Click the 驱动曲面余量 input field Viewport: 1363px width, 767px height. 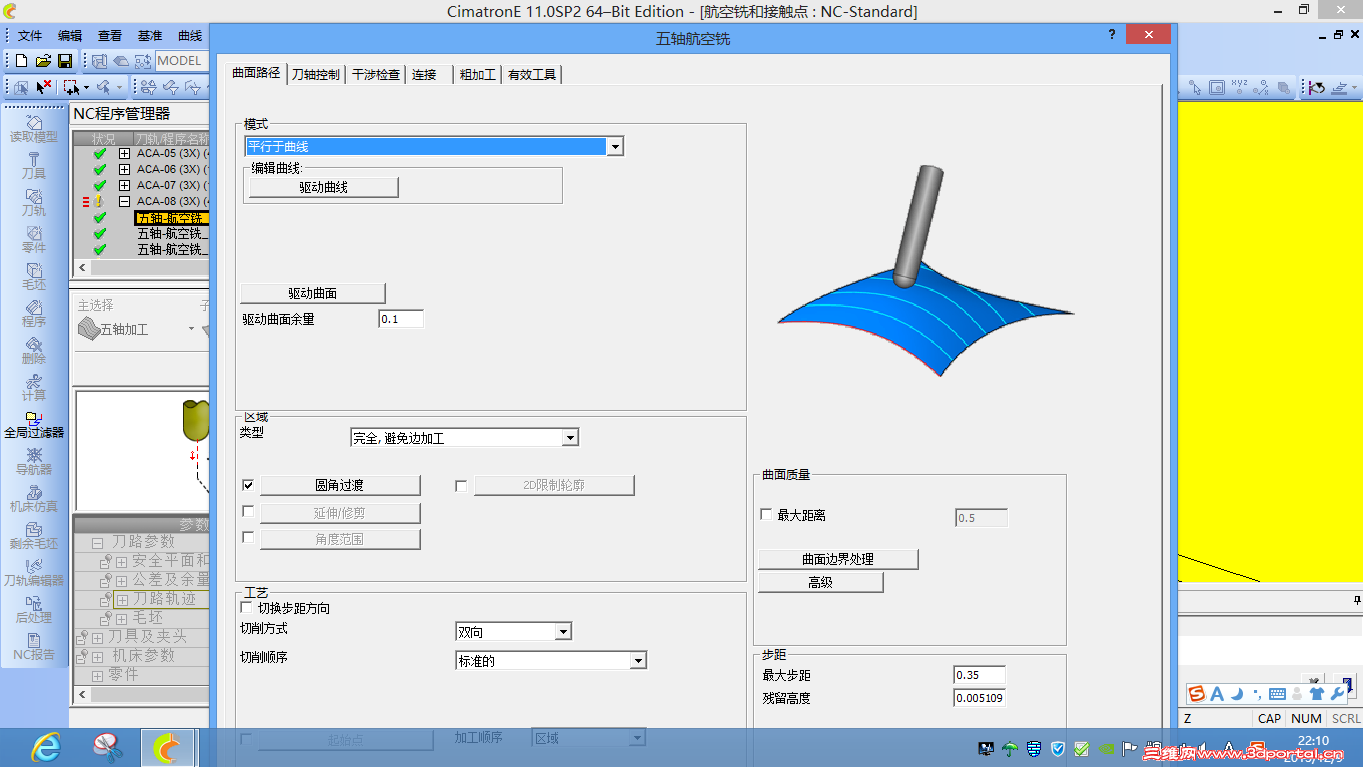[x=401, y=319]
